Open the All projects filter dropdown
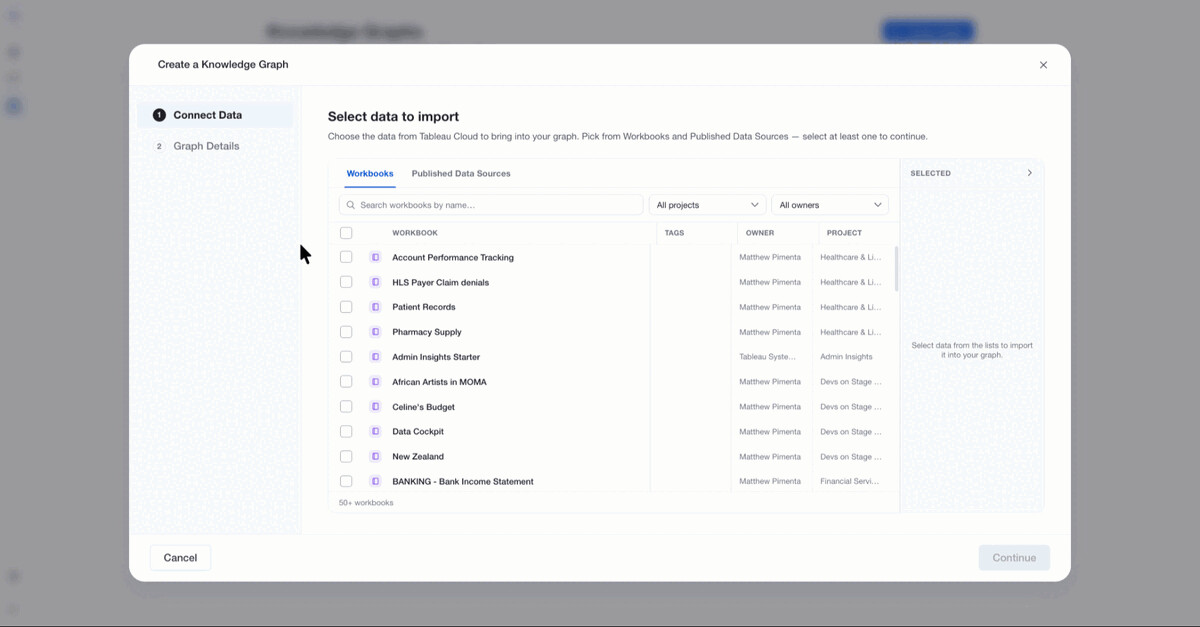Viewport: 1200px width, 627px height. 707,205
